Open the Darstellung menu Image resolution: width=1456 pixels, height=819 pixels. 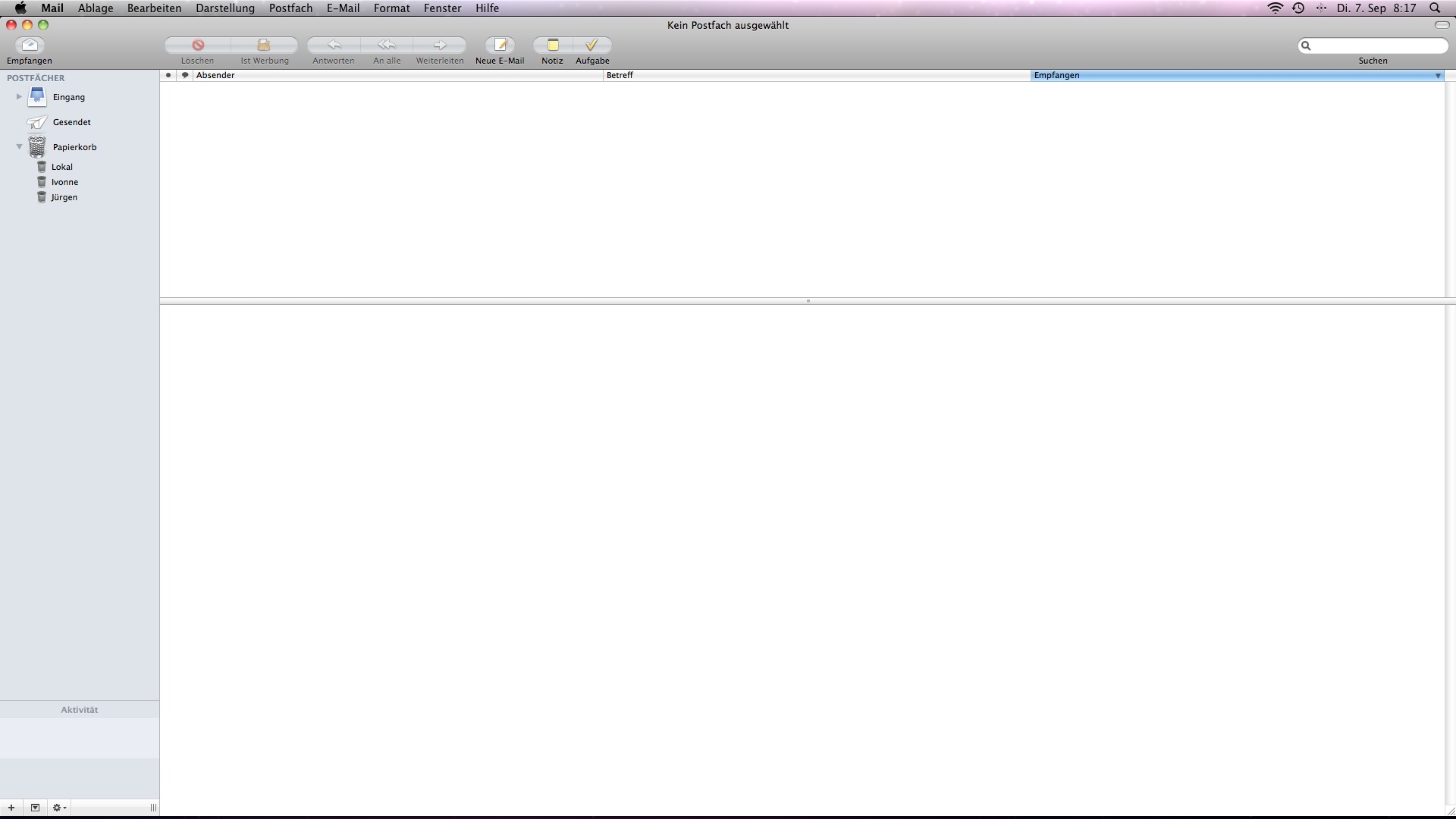[x=224, y=8]
